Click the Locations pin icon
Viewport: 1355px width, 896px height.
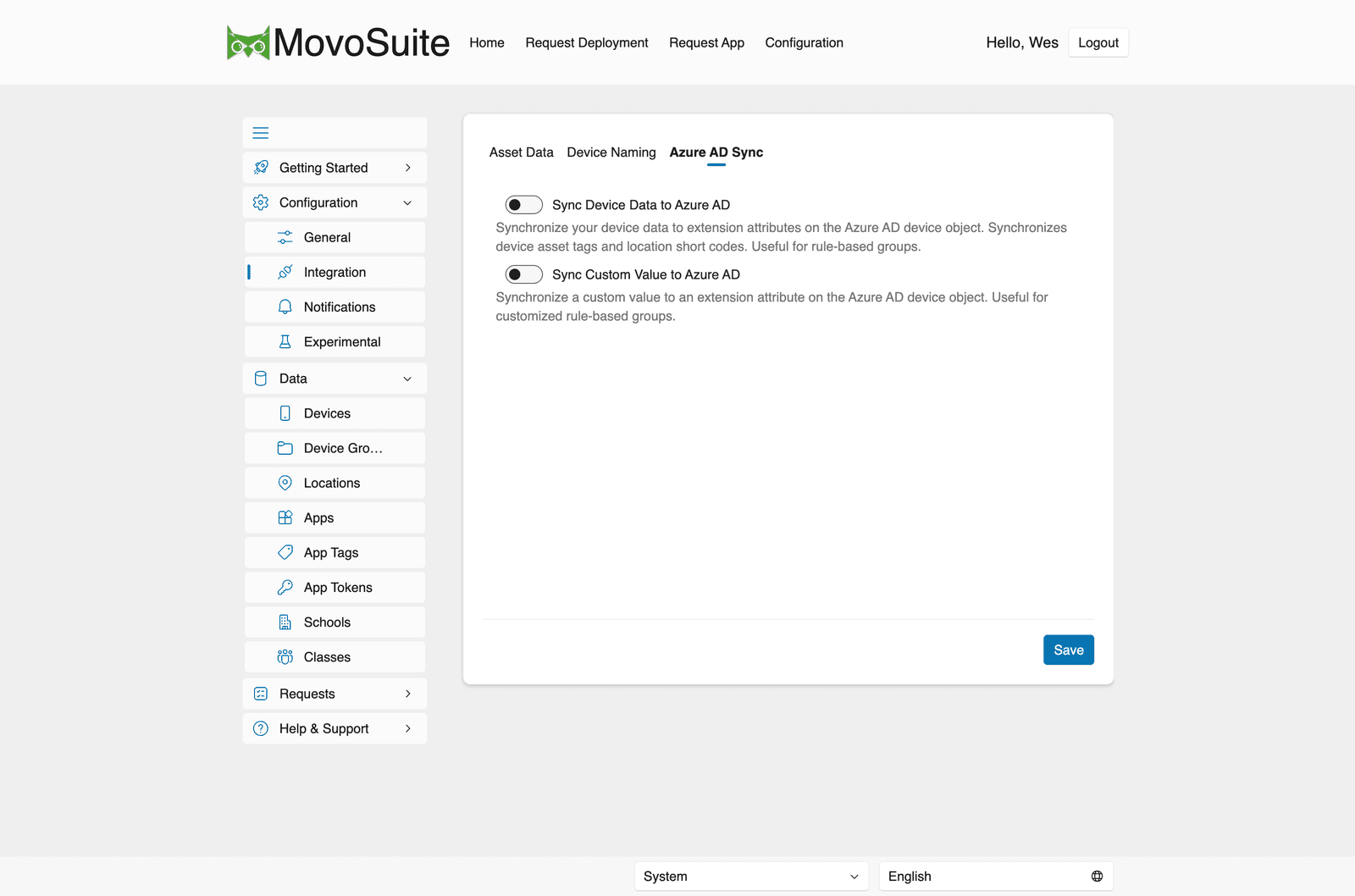[285, 483]
